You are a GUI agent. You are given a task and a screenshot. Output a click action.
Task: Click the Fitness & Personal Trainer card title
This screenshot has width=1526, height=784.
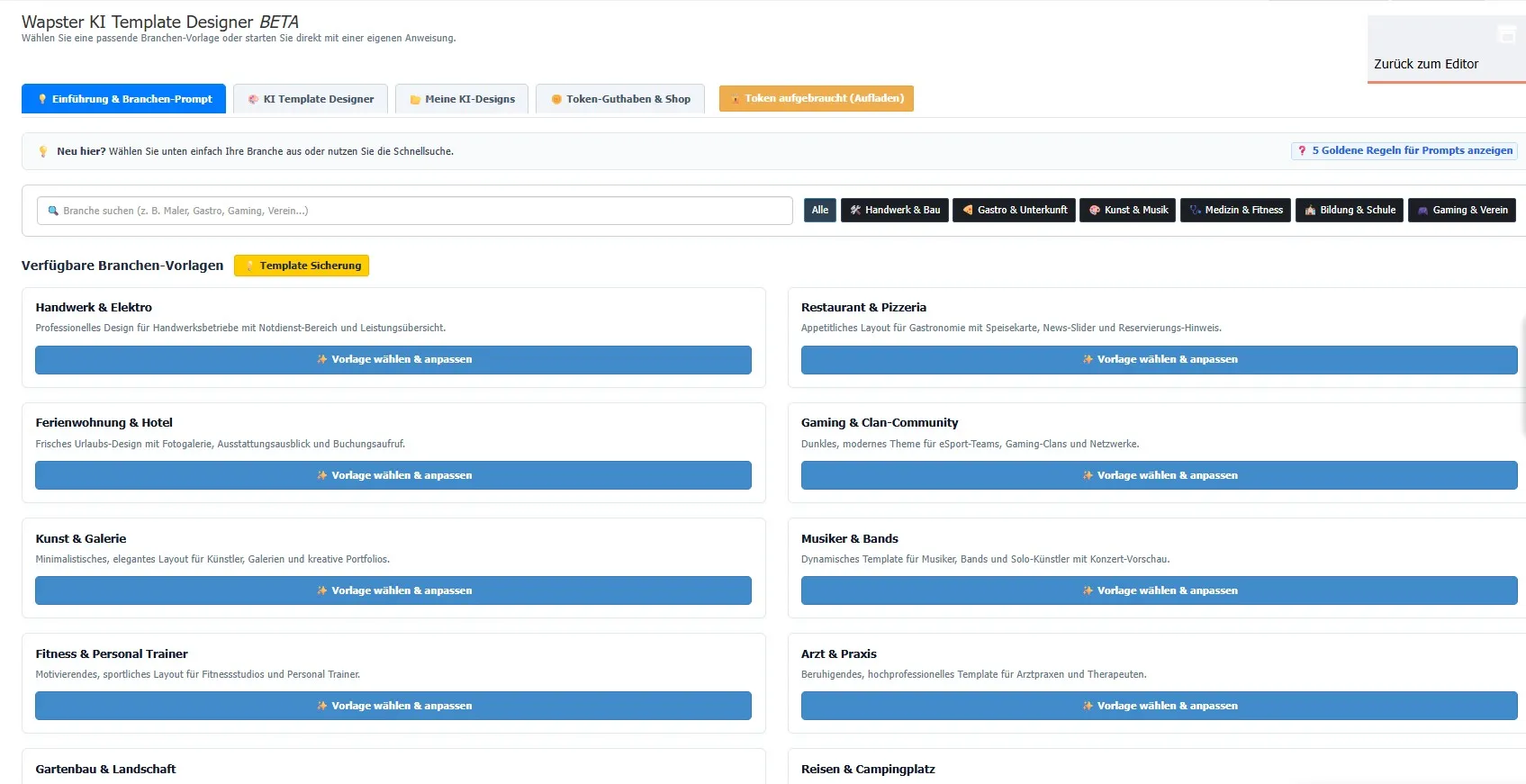pyautogui.click(x=112, y=653)
